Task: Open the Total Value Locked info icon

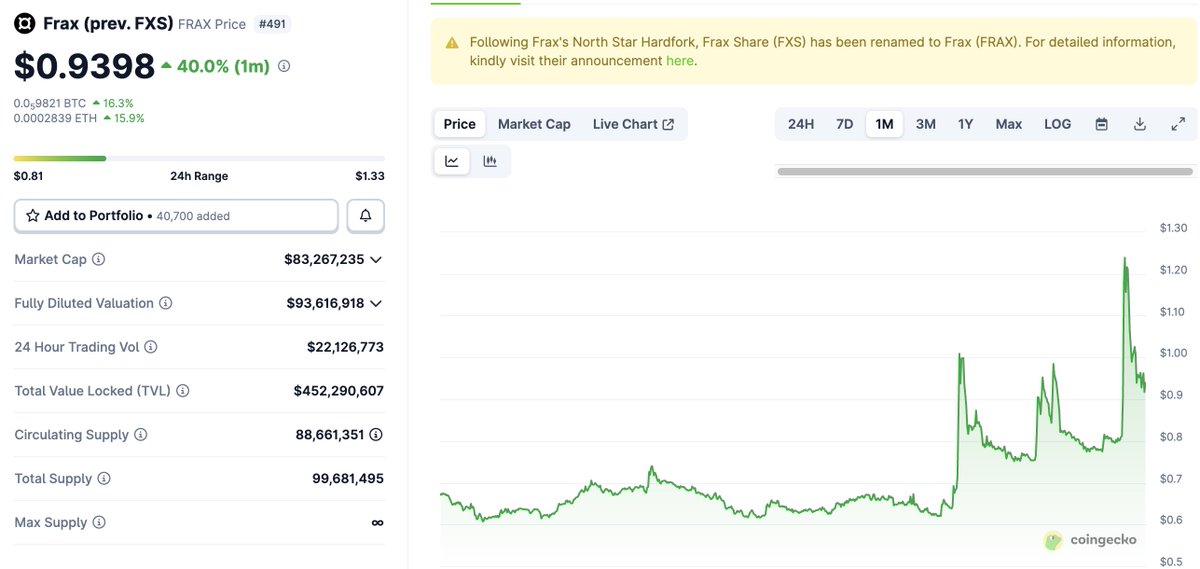Action: [183, 391]
